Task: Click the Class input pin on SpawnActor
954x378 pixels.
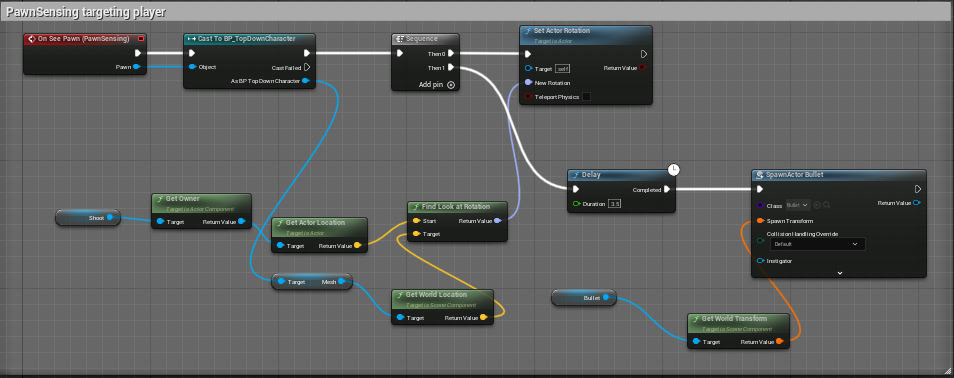Action: click(761, 206)
